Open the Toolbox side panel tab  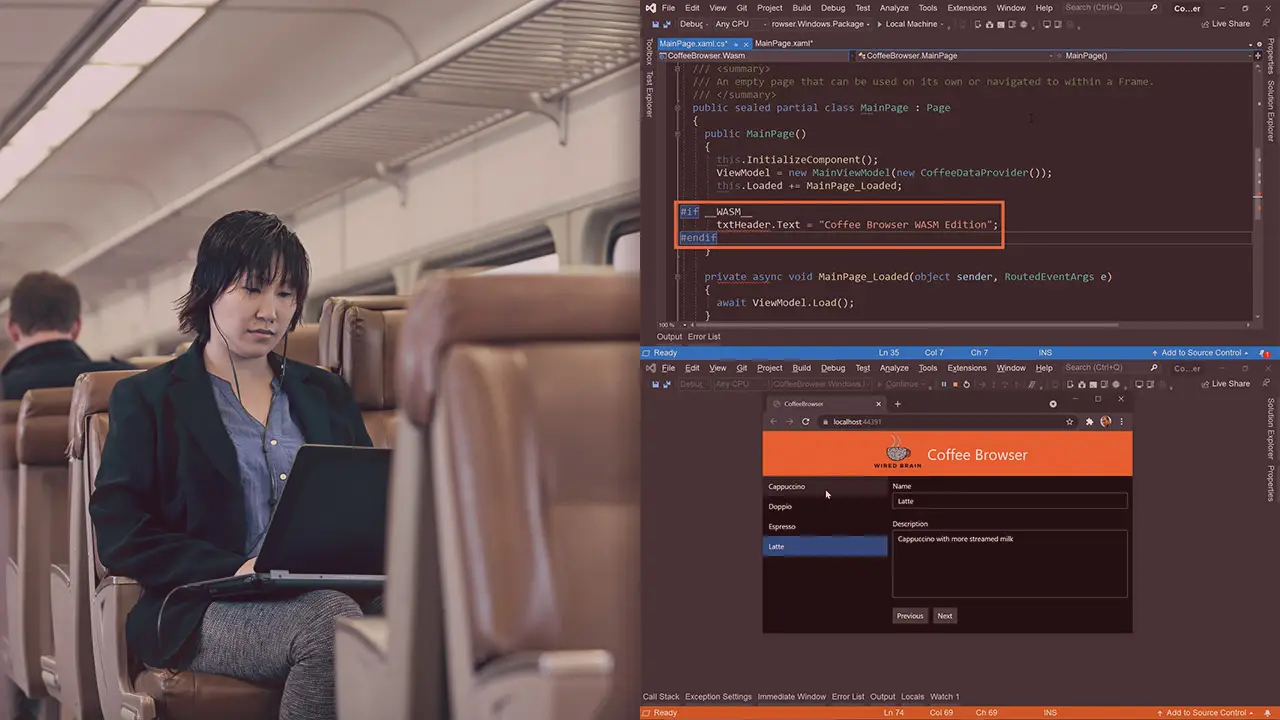[x=648, y=53]
